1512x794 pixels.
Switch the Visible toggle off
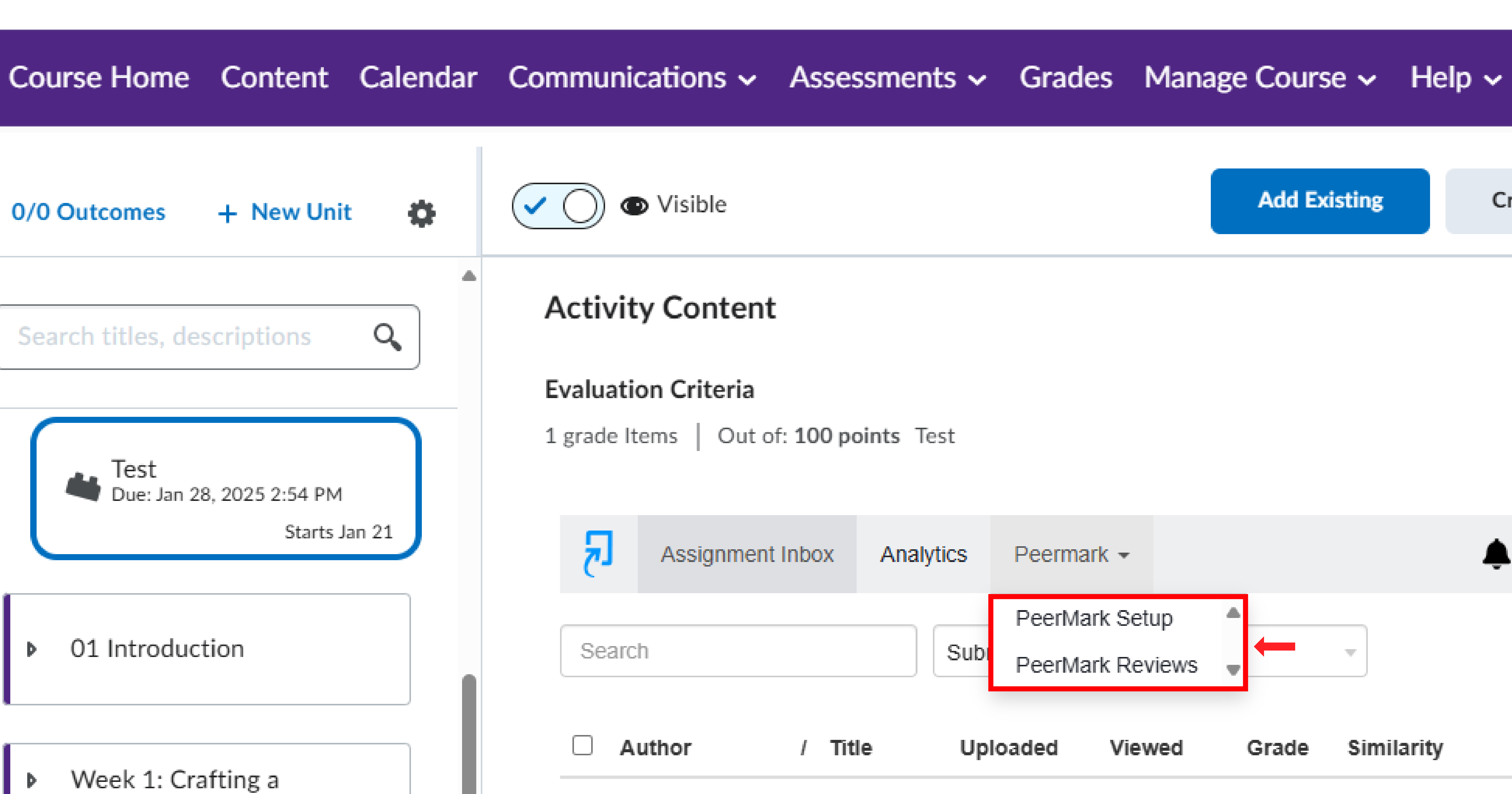point(558,206)
